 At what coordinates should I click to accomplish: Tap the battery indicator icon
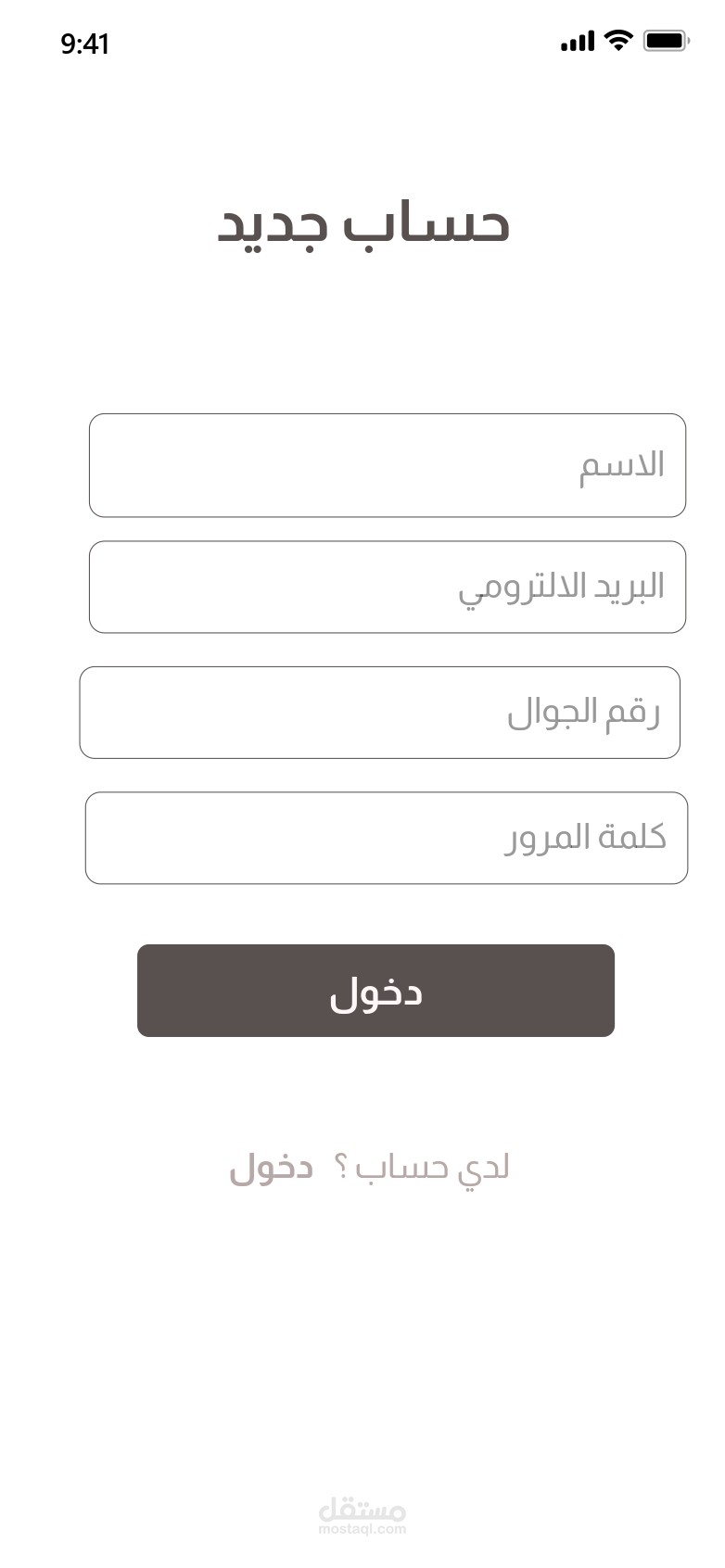(x=666, y=41)
